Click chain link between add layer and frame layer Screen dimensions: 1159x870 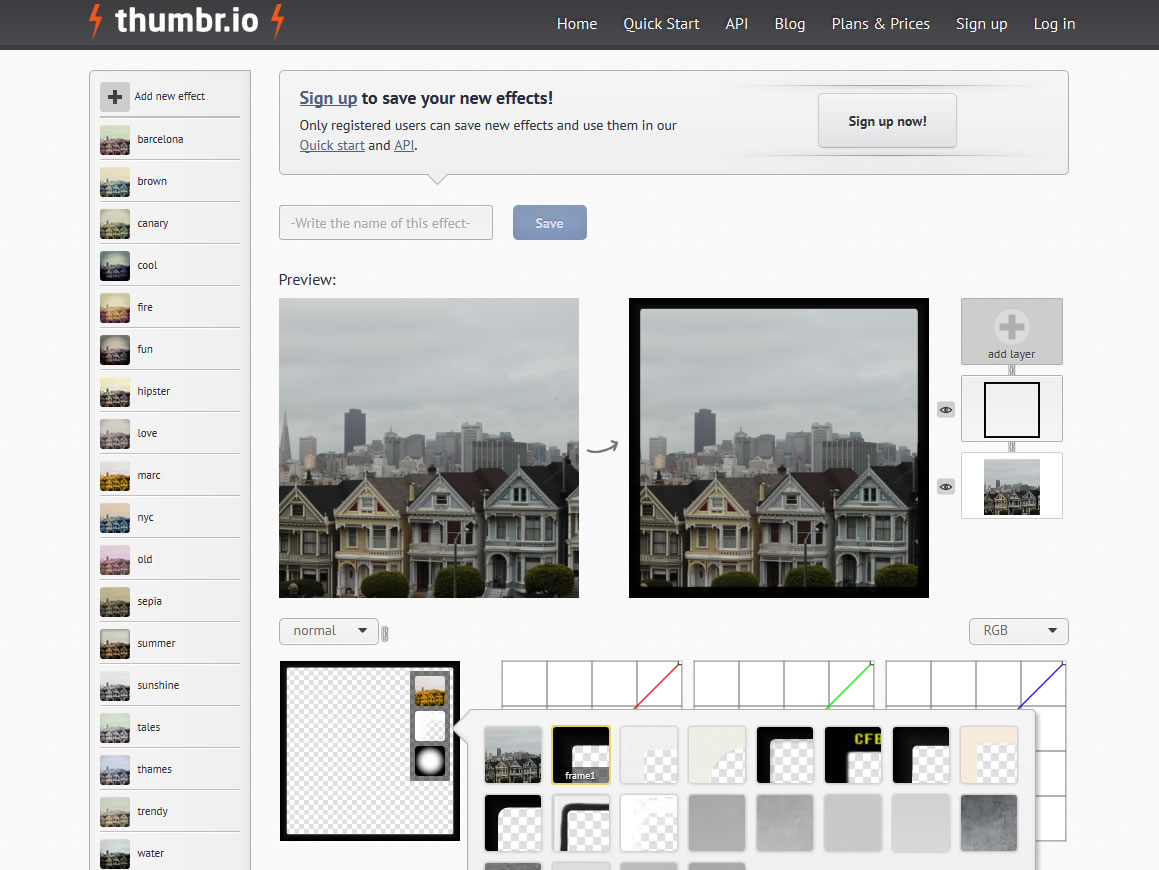click(x=1012, y=370)
